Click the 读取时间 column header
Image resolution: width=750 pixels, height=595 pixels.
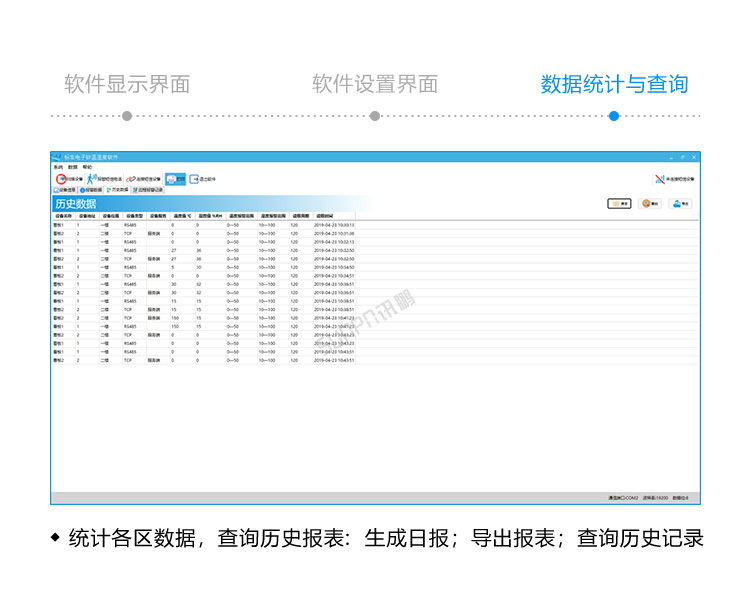coord(325,216)
